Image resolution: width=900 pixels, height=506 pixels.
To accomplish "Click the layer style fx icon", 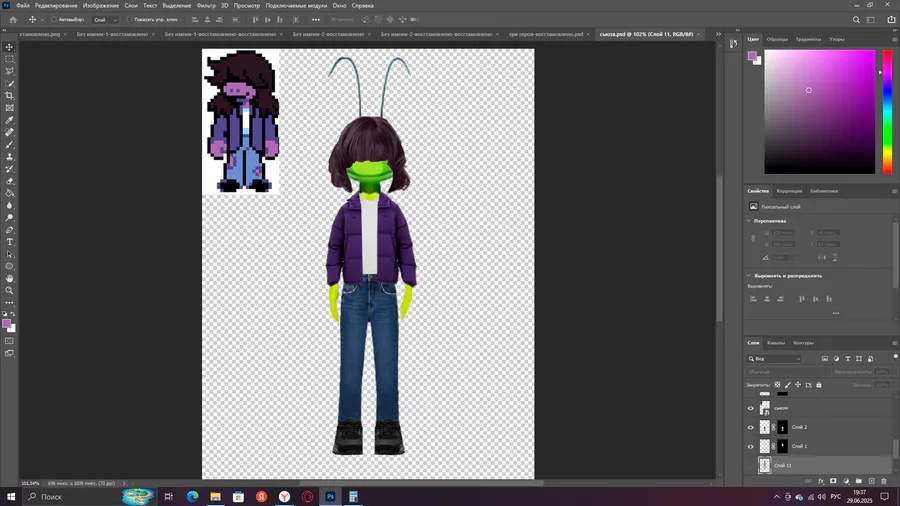I will pos(821,481).
